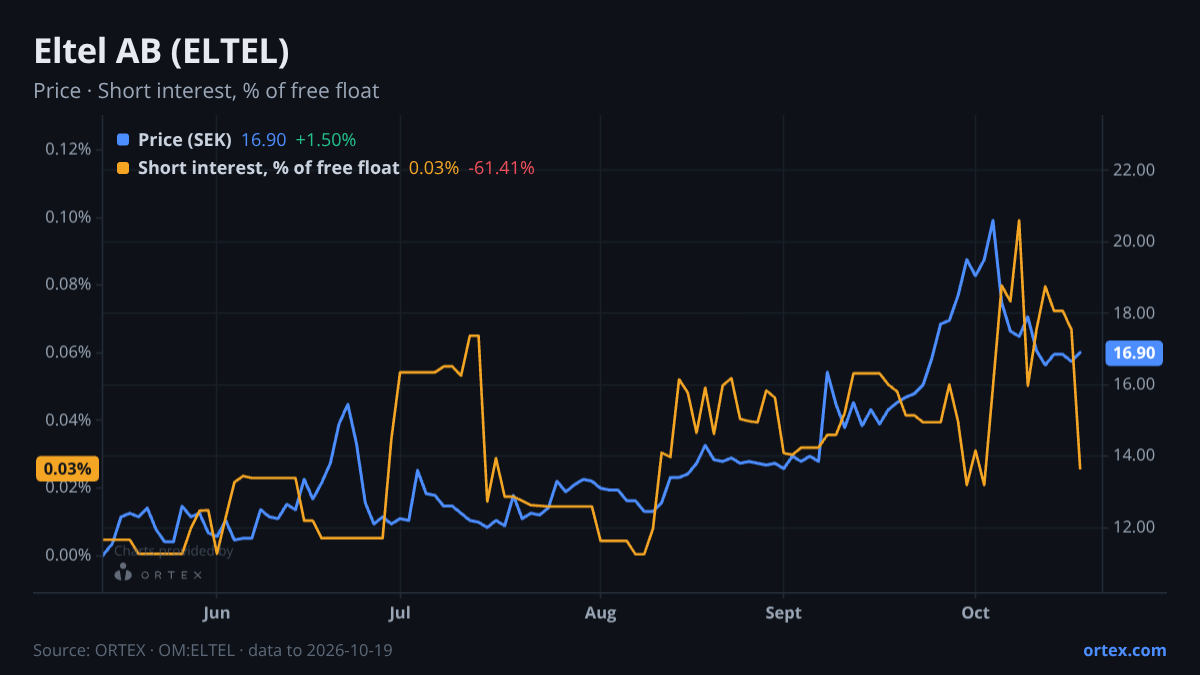1200x675 pixels.
Task: Open the ortex.com link
Action: pos(1125,650)
